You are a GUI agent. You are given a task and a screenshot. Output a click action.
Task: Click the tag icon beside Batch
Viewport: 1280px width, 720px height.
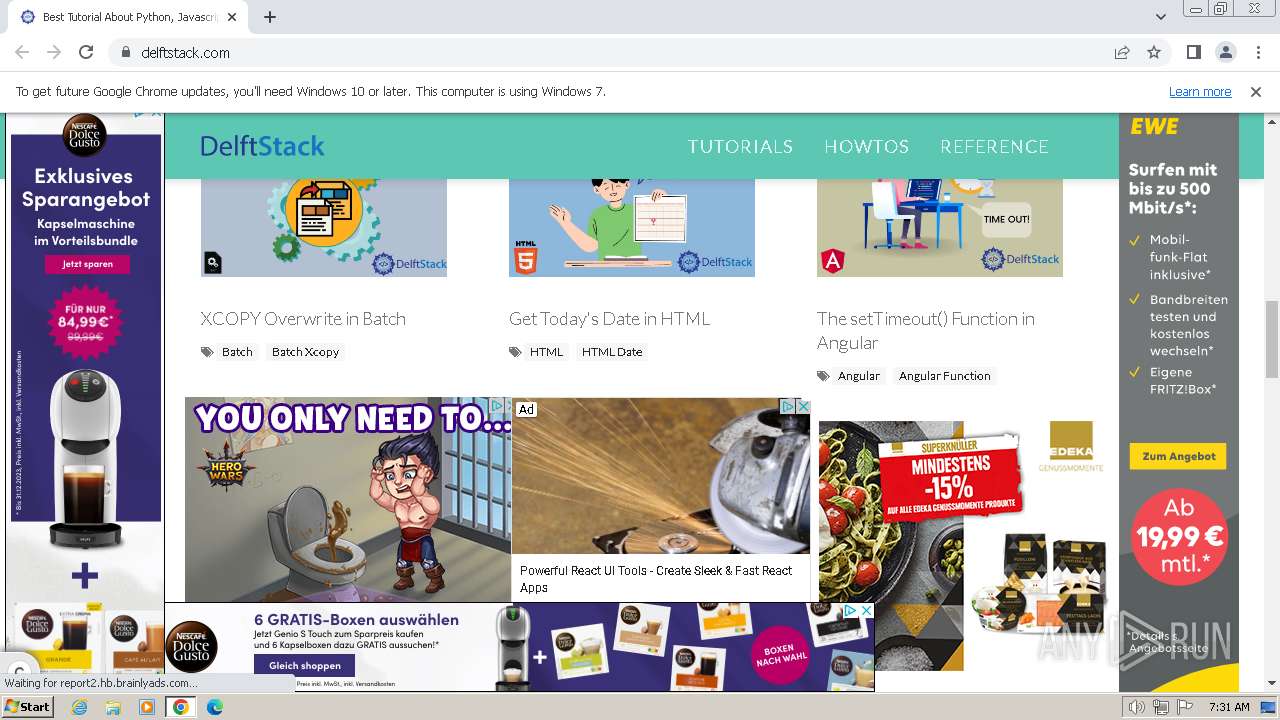(x=207, y=352)
